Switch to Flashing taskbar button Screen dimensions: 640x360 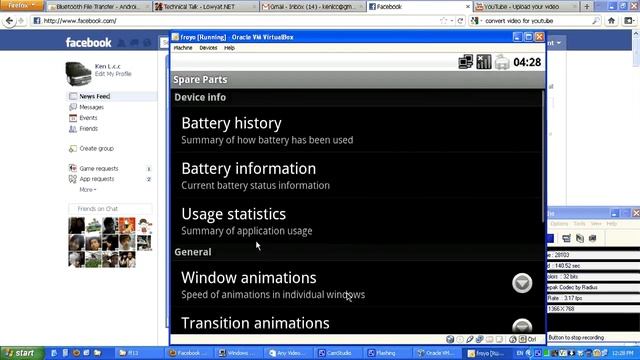[387, 353]
